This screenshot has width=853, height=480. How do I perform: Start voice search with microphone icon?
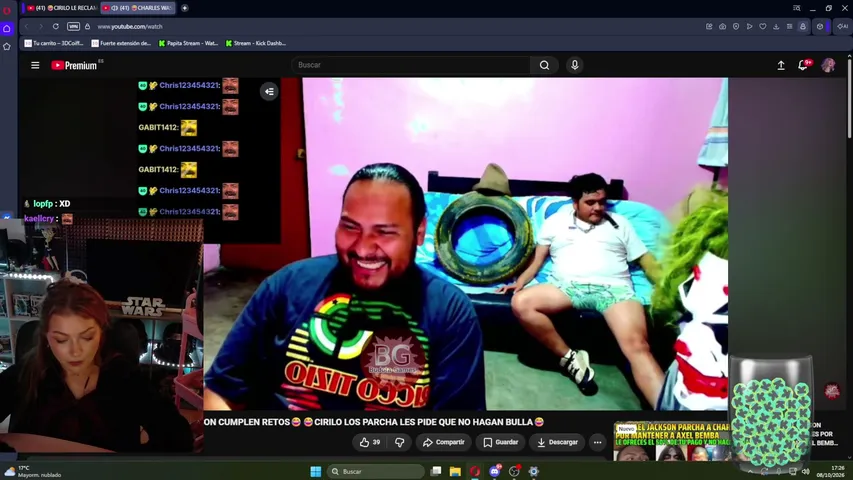(574, 65)
